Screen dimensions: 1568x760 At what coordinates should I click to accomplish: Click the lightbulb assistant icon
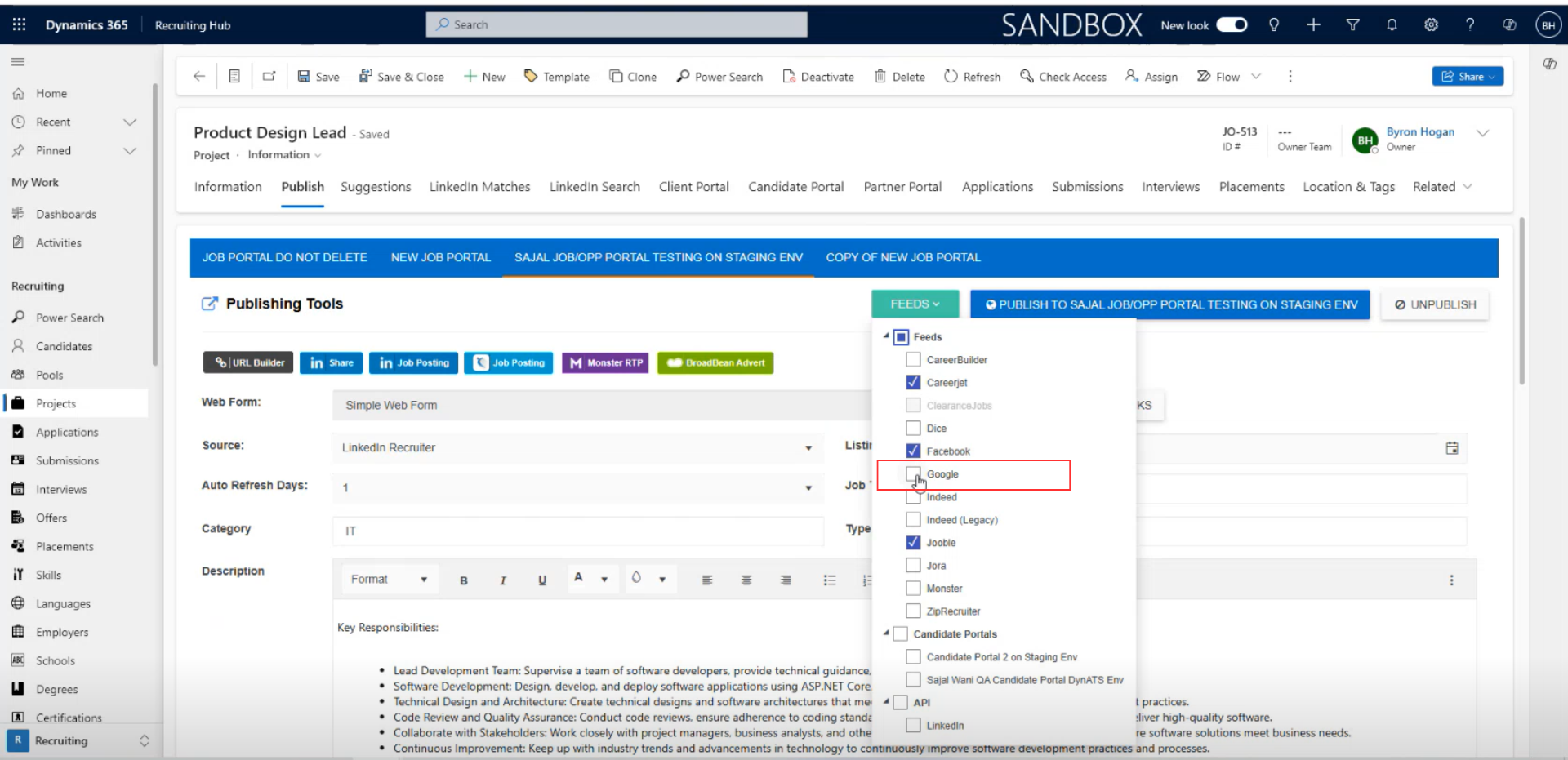point(1274,25)
